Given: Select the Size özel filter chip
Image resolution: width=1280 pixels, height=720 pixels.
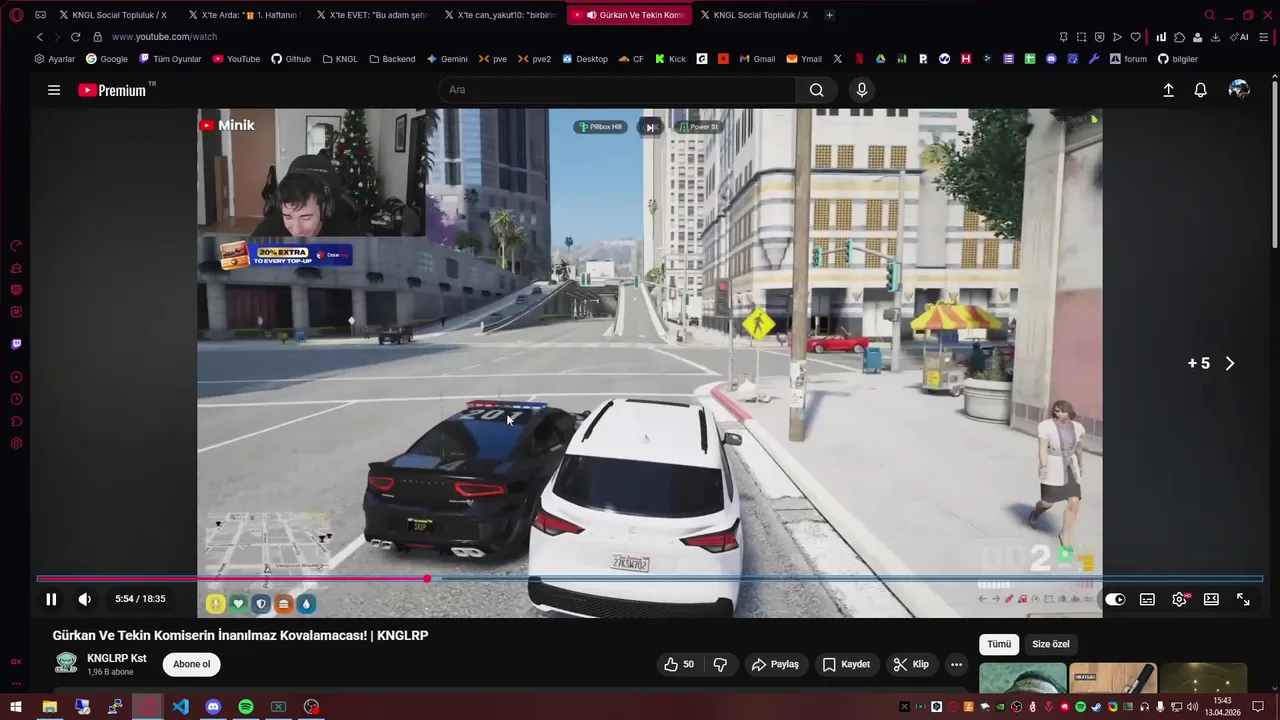Looking at the screenshot, I should [x=1050, y=644].
